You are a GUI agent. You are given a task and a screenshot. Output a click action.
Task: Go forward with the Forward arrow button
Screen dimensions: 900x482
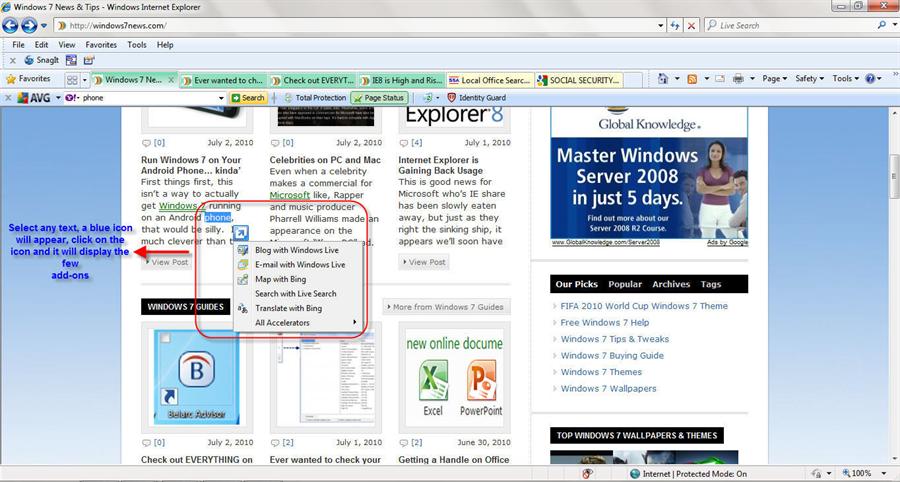coord(29,25)
